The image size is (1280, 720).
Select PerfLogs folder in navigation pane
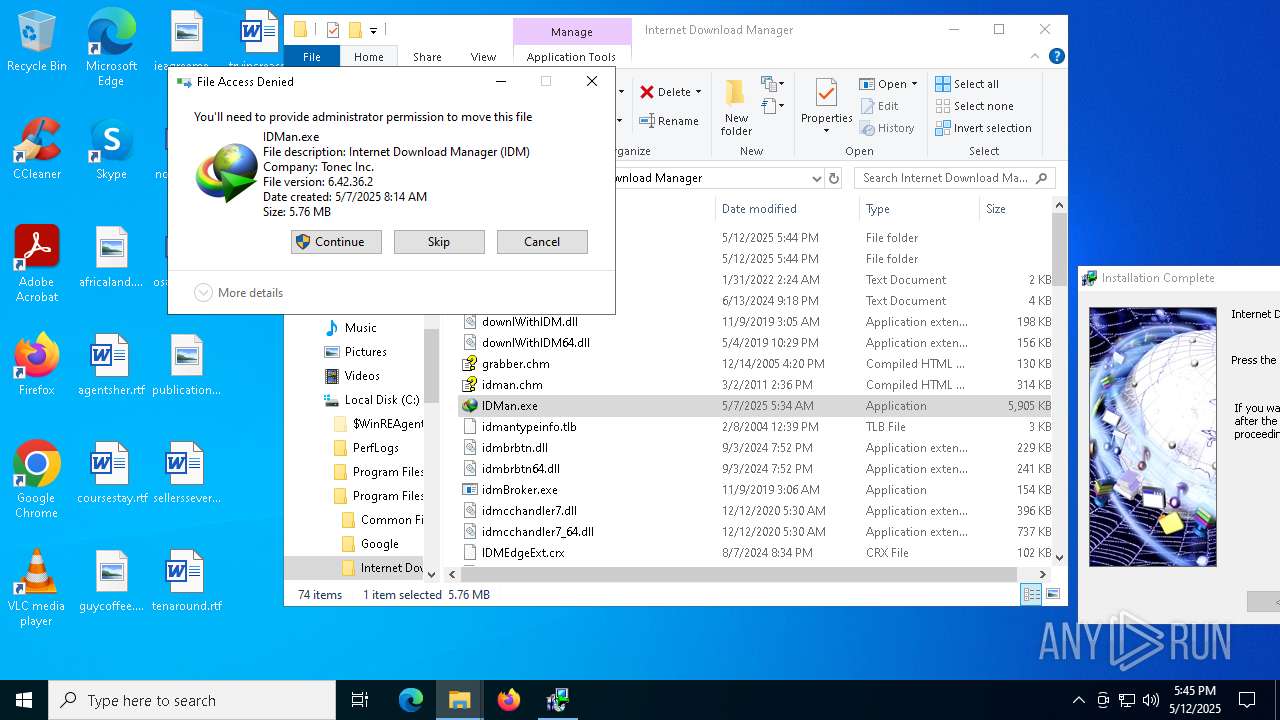click(x=375, y=448)
